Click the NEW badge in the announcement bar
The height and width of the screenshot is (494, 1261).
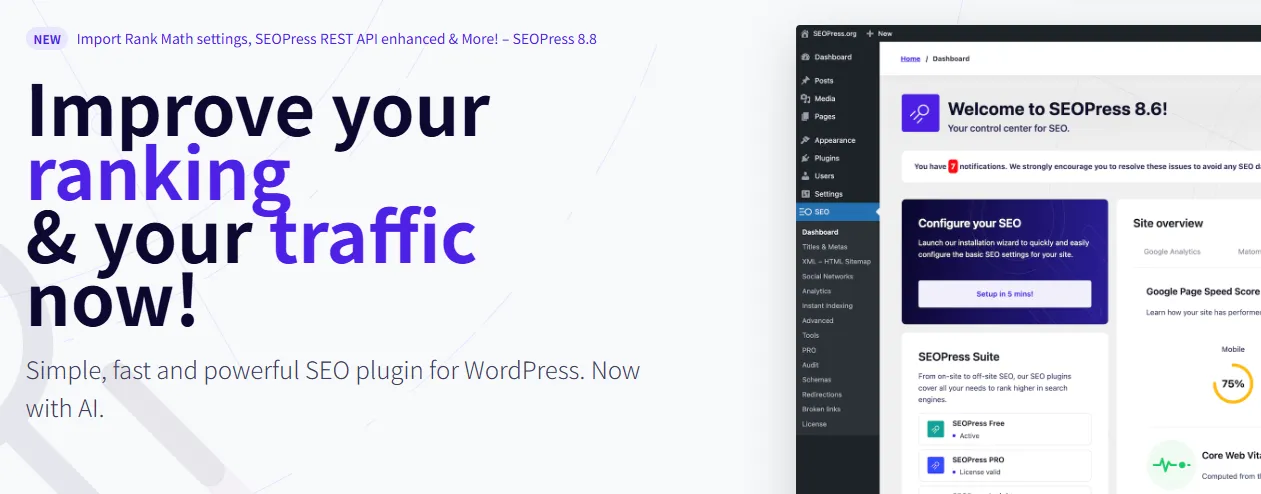pyautogui.click(x=47, y=39)
